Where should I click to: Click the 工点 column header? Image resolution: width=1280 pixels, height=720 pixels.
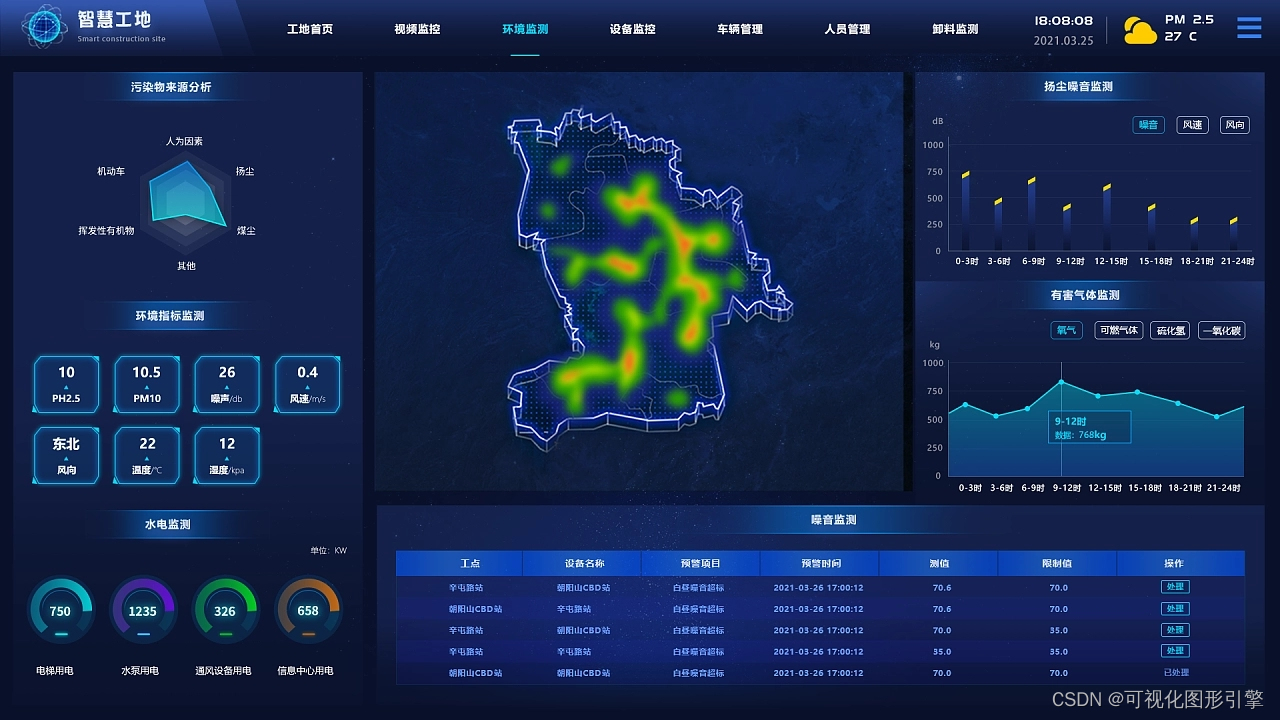[x=471, y=564]
